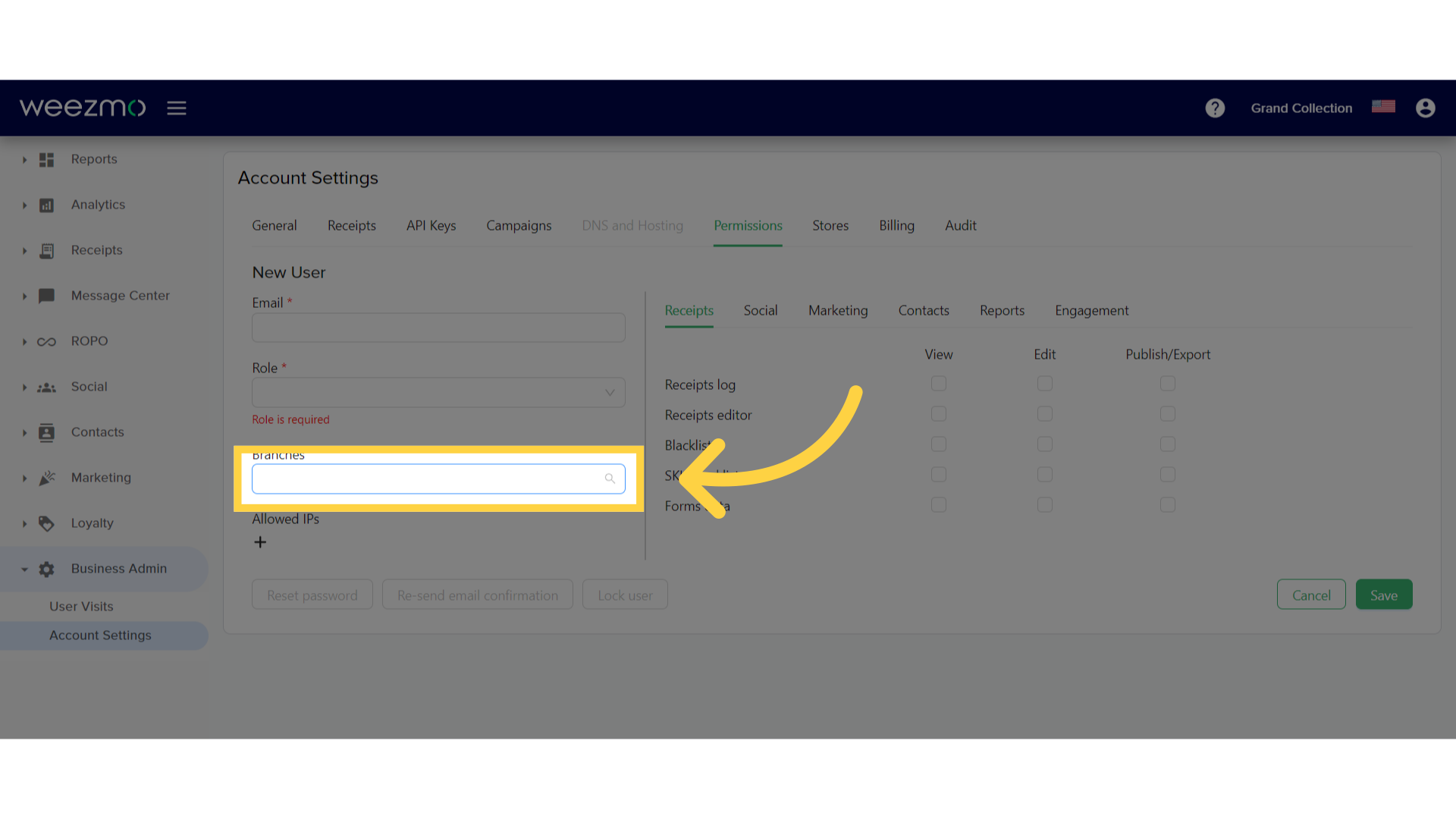Expand the Reports sidebar arrow

24,160
